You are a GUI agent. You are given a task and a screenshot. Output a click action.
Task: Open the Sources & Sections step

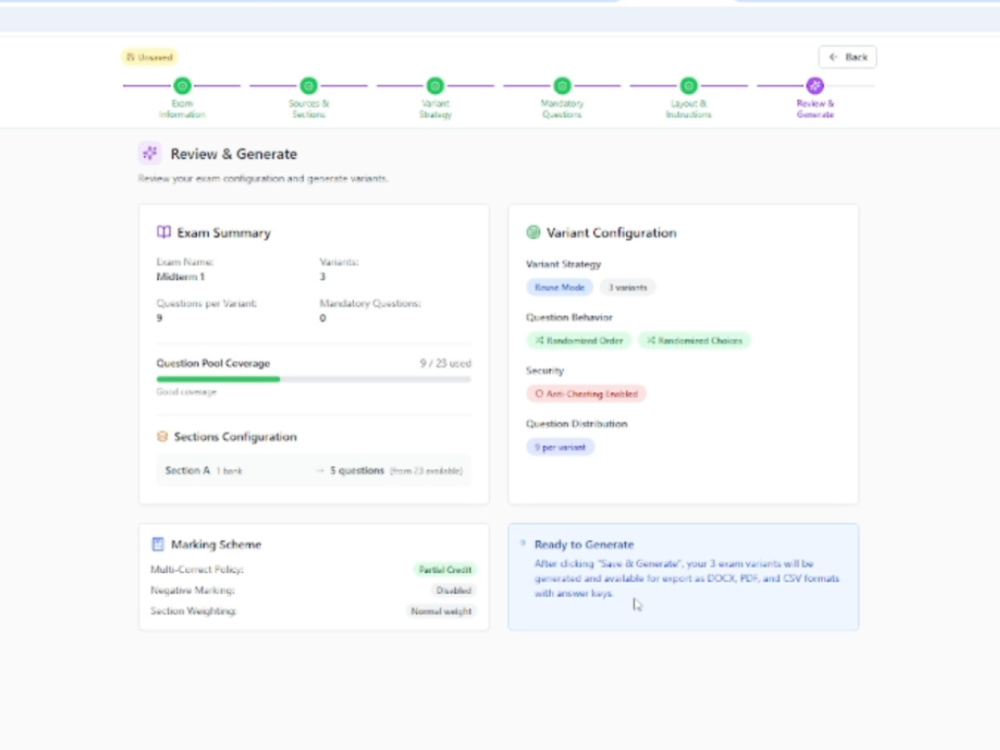pyautogui.click(x=309, y=85)
